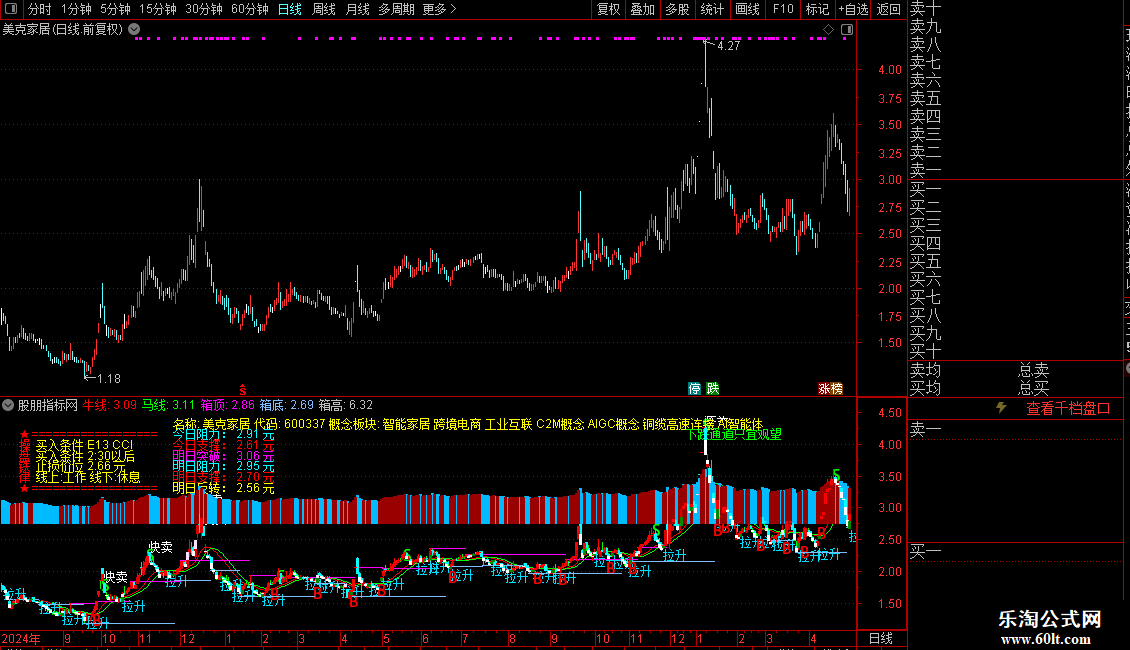
Task: Click the 返回 back button
Action: (889, 9)
